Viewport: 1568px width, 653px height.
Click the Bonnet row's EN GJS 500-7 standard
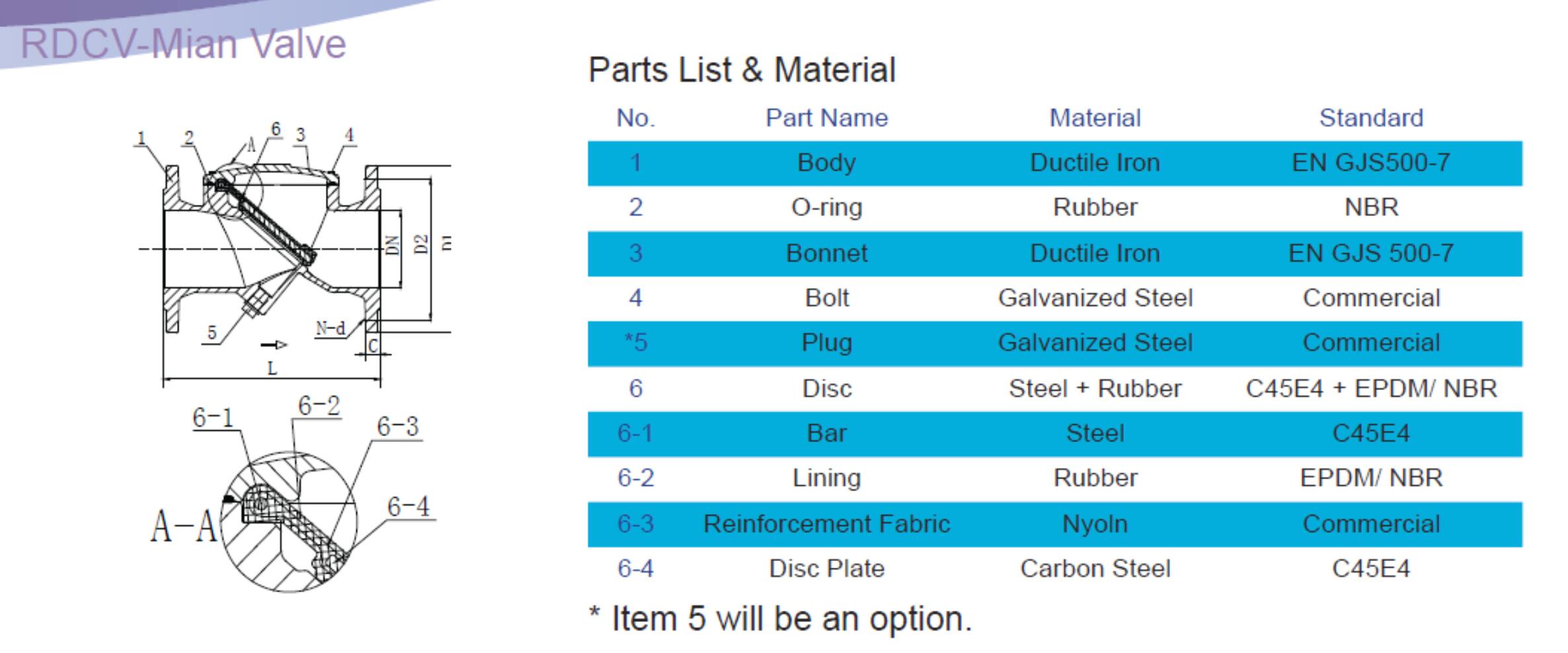(1371, 253)
